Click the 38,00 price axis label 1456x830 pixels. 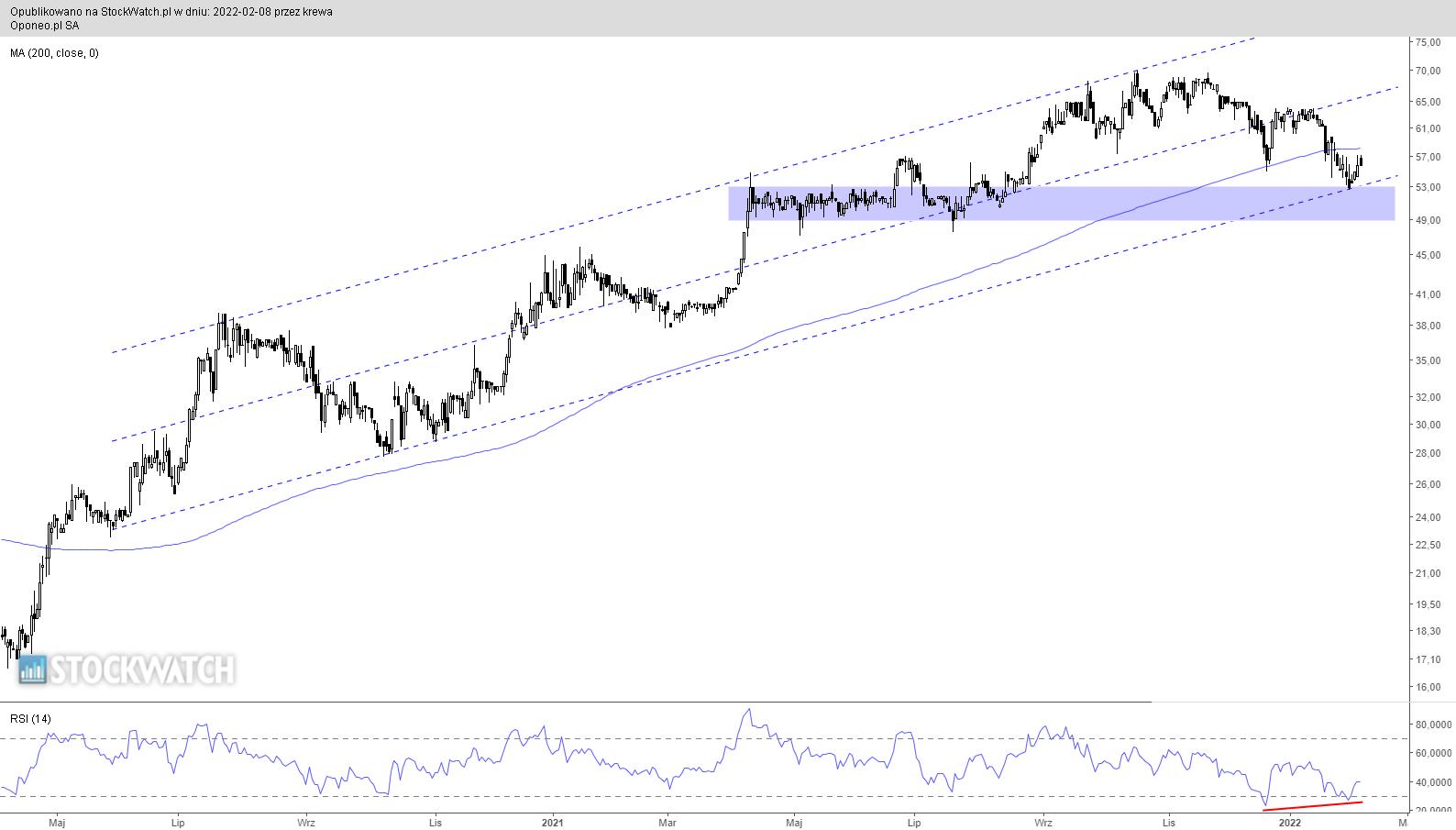pyautogui.click(x=1428, y=326)
